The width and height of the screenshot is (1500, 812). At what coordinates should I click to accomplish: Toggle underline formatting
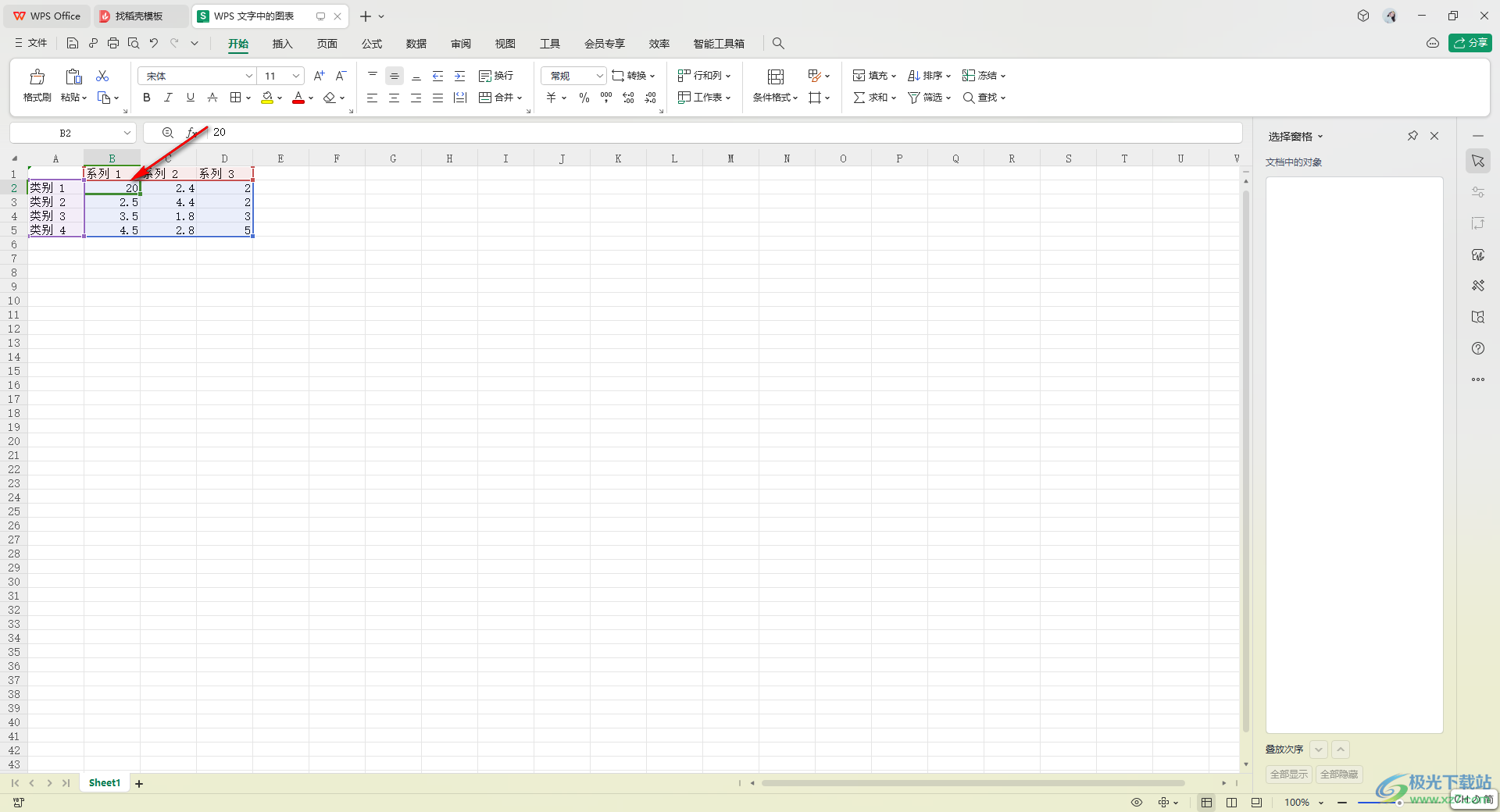tap(191, 98)
